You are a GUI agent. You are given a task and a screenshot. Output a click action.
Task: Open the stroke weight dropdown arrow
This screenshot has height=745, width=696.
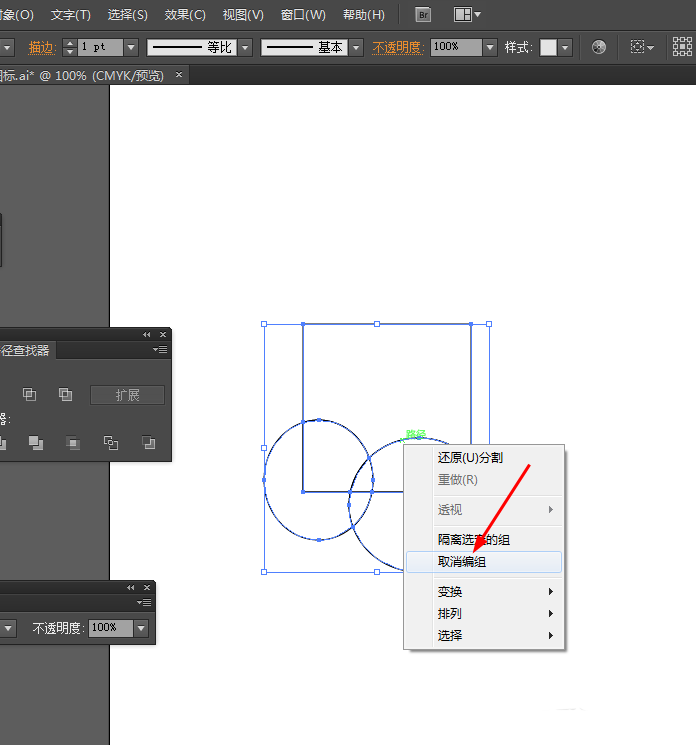[x=131, y=47]
